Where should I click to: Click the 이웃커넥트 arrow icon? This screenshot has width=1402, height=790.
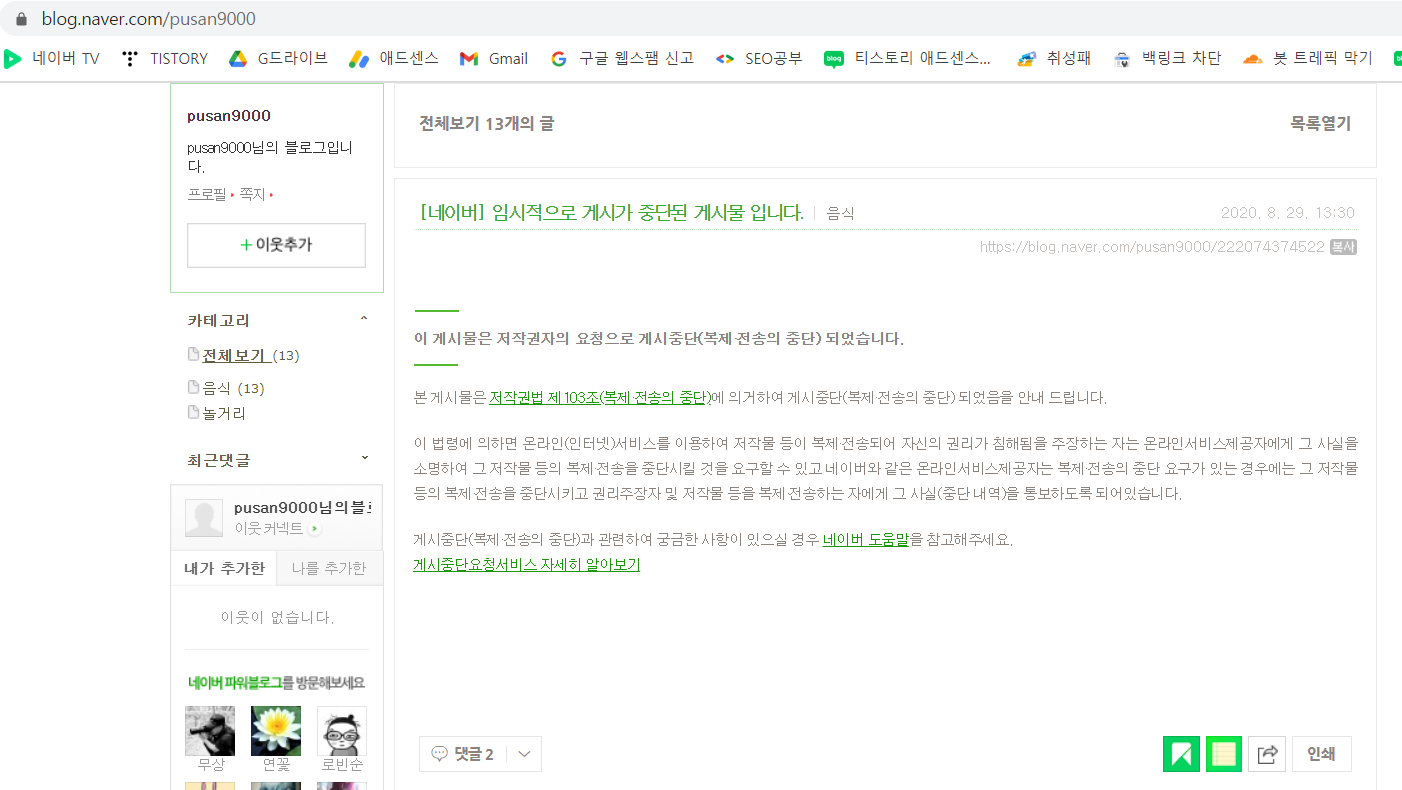pyautogui.click(x=315, y=529)
